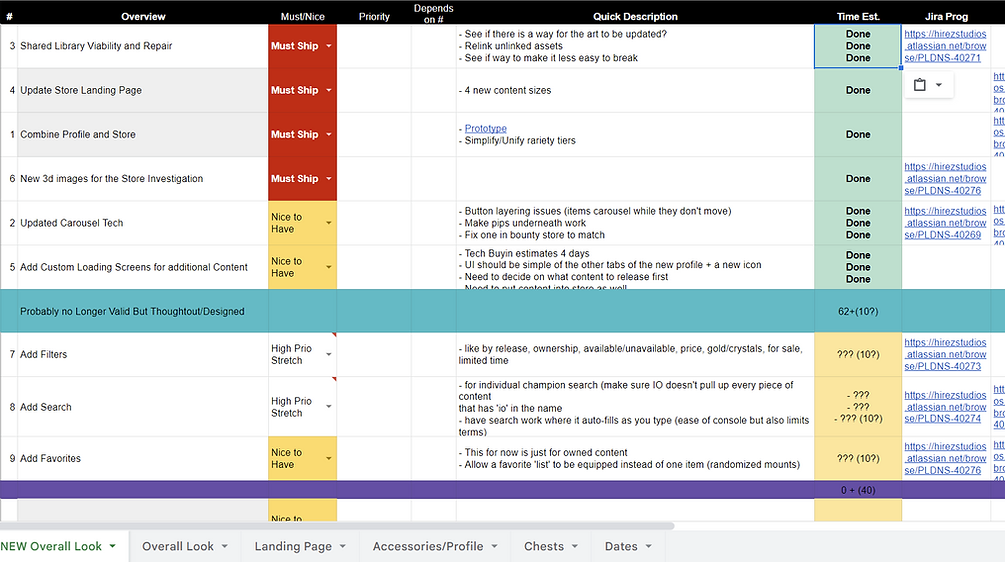The height and width of the screenshot is (562, 1005).
Task: Select the Done cell in Update Store Landing row
Action: (858, 90)
